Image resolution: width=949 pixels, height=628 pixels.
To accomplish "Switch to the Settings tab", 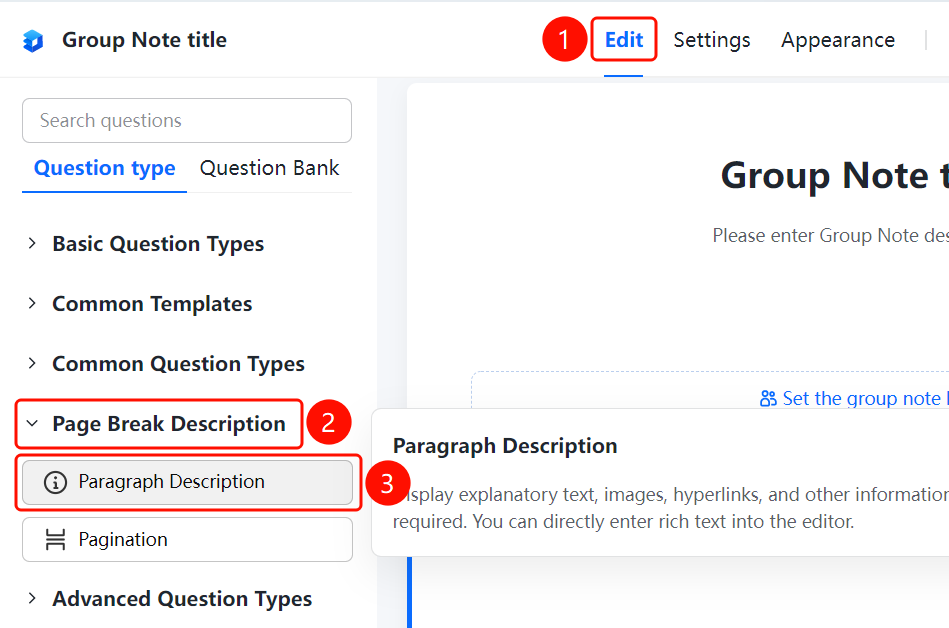I will [712, 40].
